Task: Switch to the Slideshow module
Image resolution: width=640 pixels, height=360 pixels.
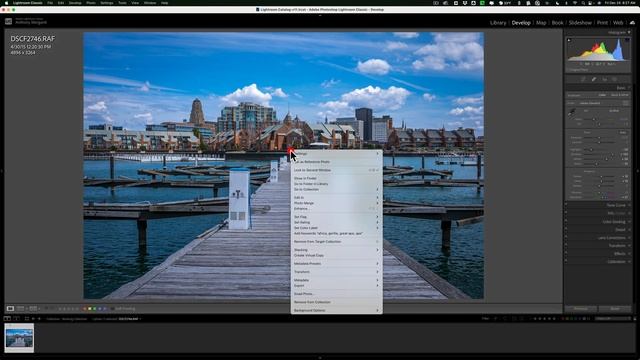Action: tap(580, 23)
